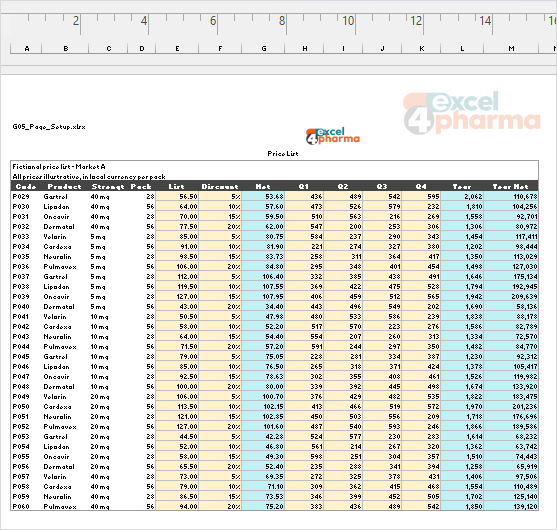Select Year value 1,970 in row P050
557x530 pixels.
pyautogui.click(x=462, y=406)
